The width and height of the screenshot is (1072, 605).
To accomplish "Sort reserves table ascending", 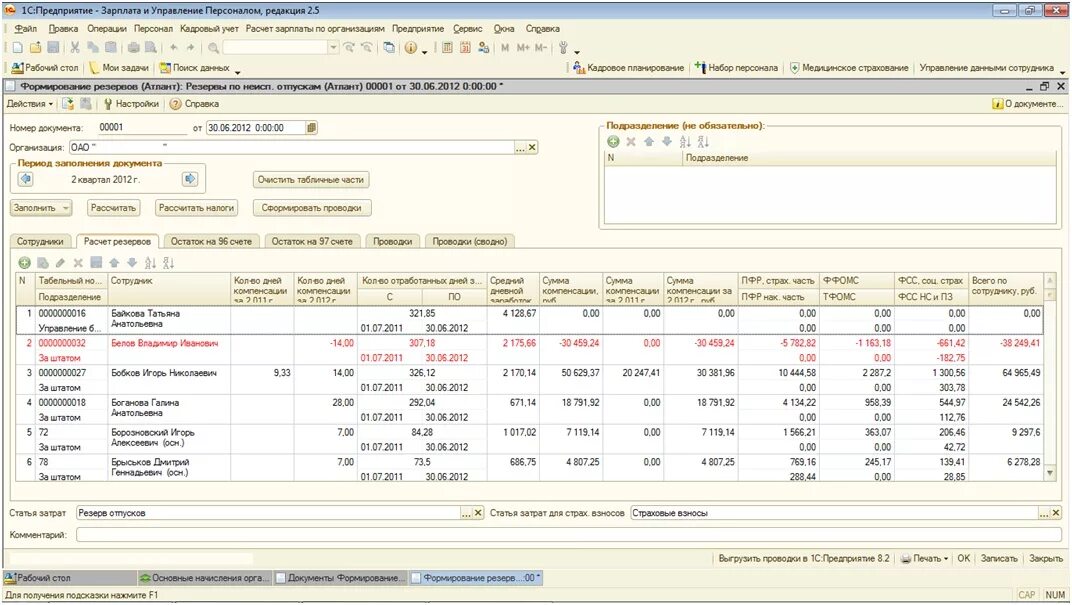I will pyautogui.click(x=150, y=263).
